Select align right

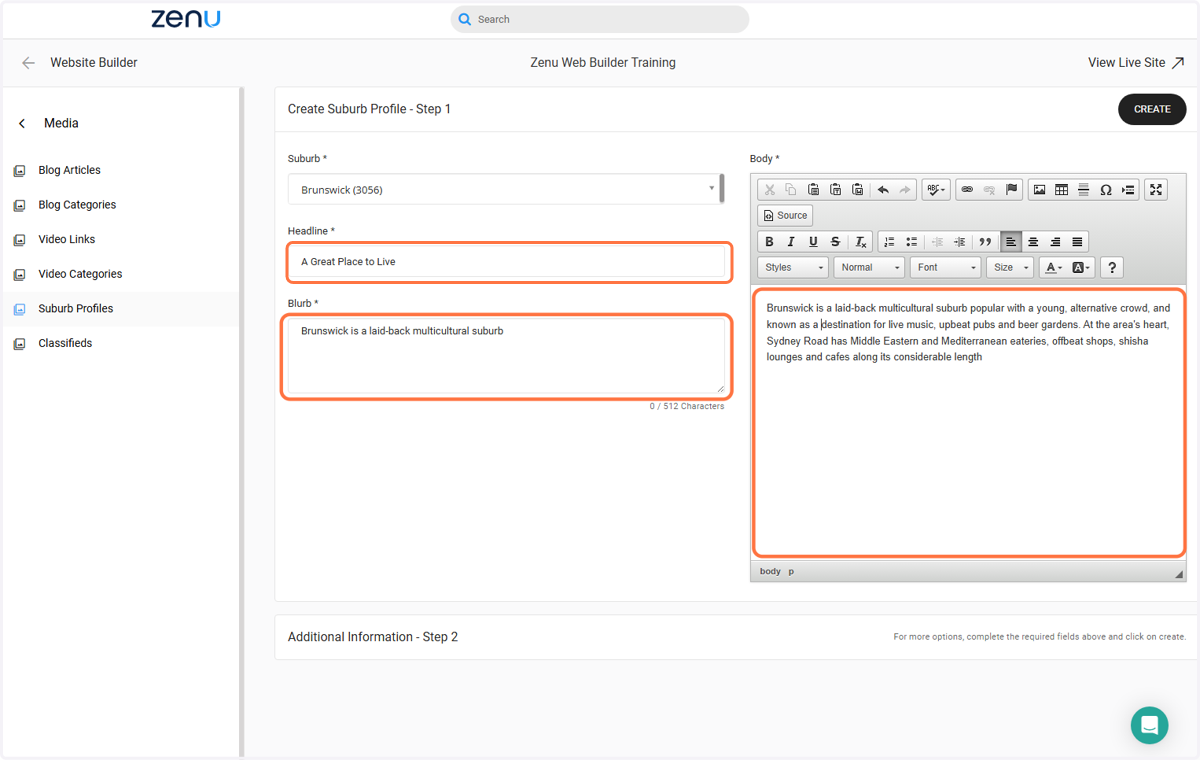[1055, 242]
